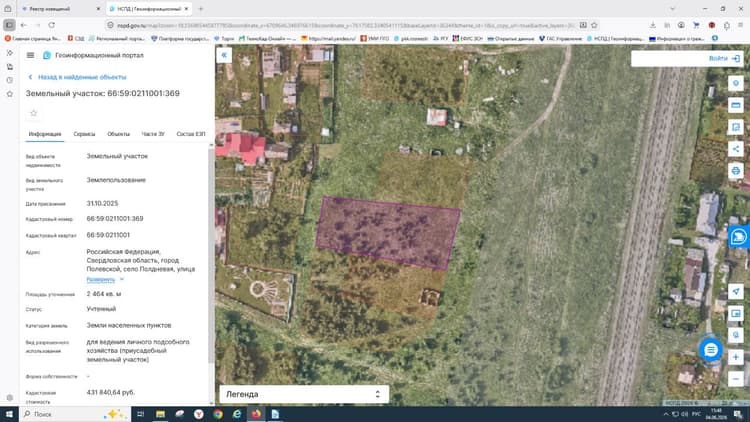Click the highlighted purple land plot on map
This screenshot has width=750, height=422.
pos(388,233)
